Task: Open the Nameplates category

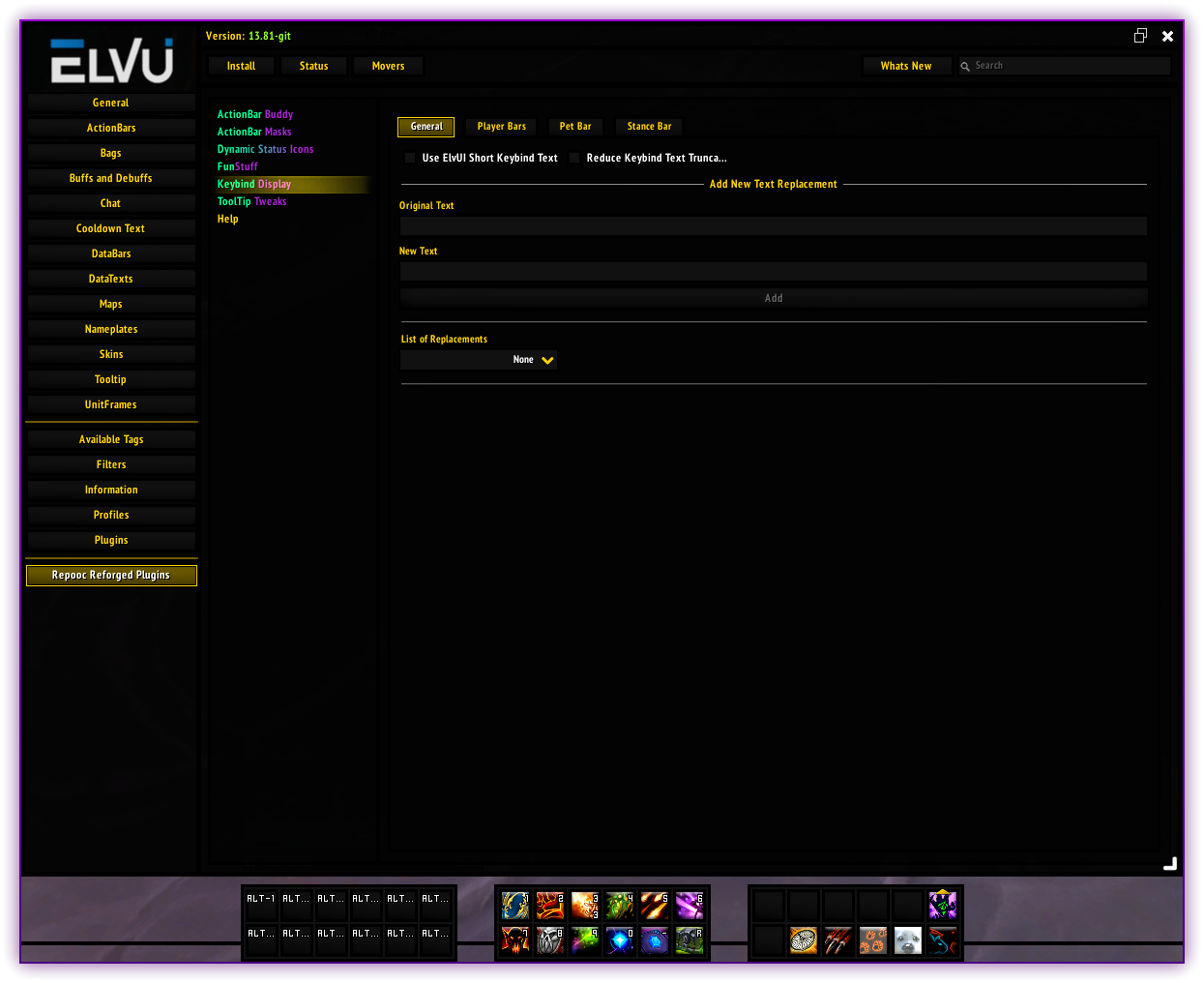Action: [111, 329]
